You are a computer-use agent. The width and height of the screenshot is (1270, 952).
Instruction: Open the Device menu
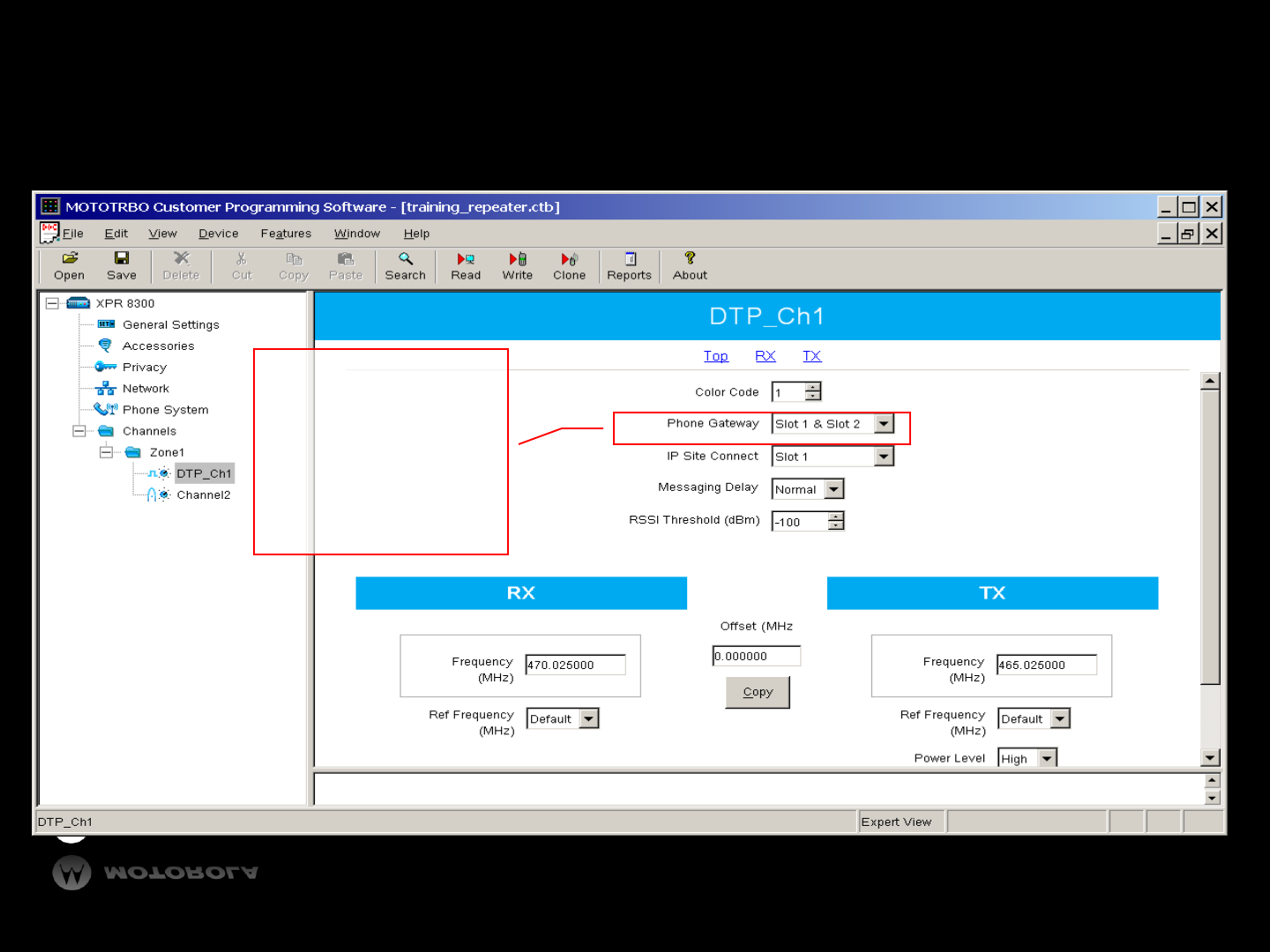pos(219,234)
